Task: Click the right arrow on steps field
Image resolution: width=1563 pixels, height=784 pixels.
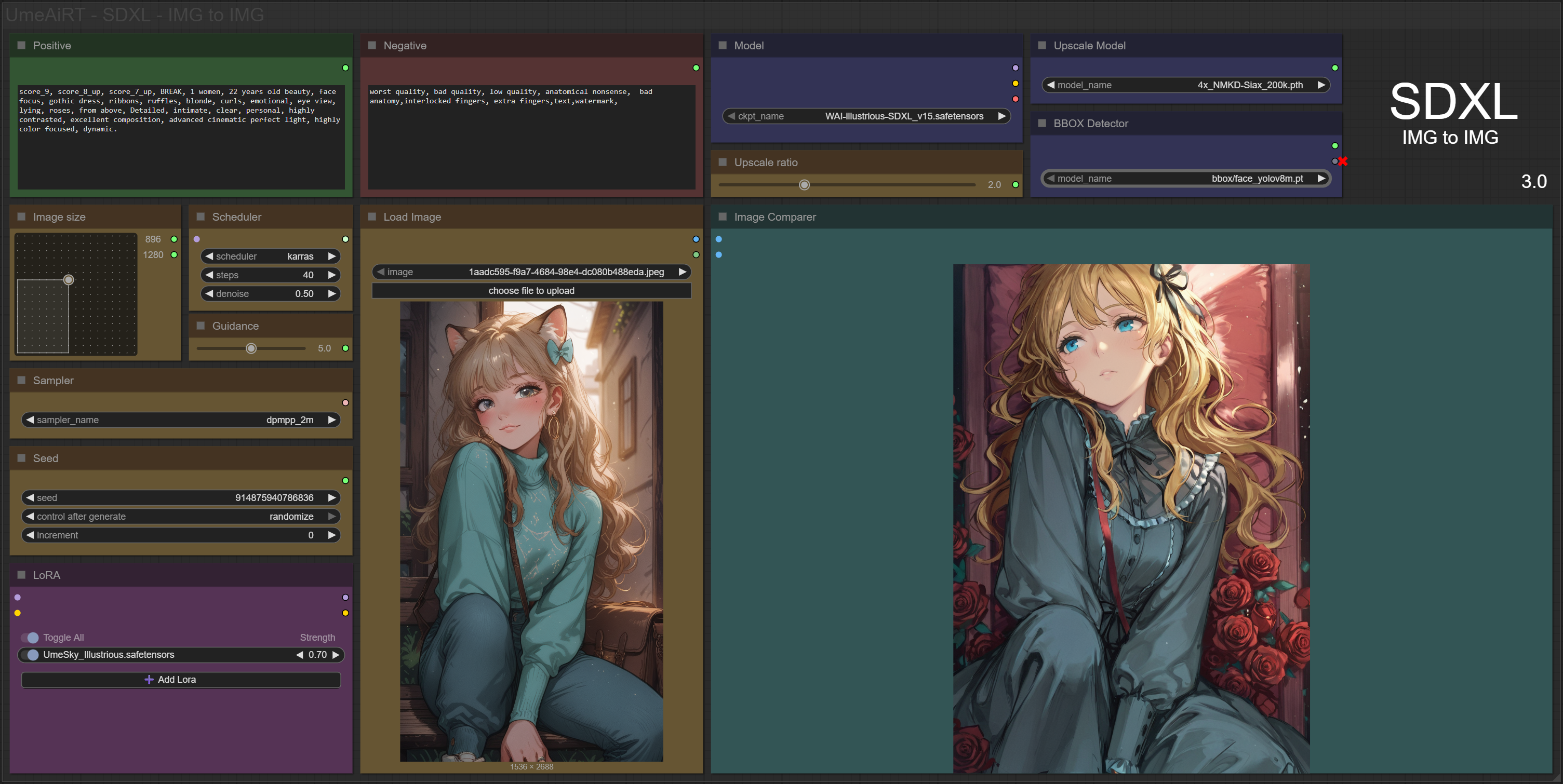Action: tap(332, 275)
